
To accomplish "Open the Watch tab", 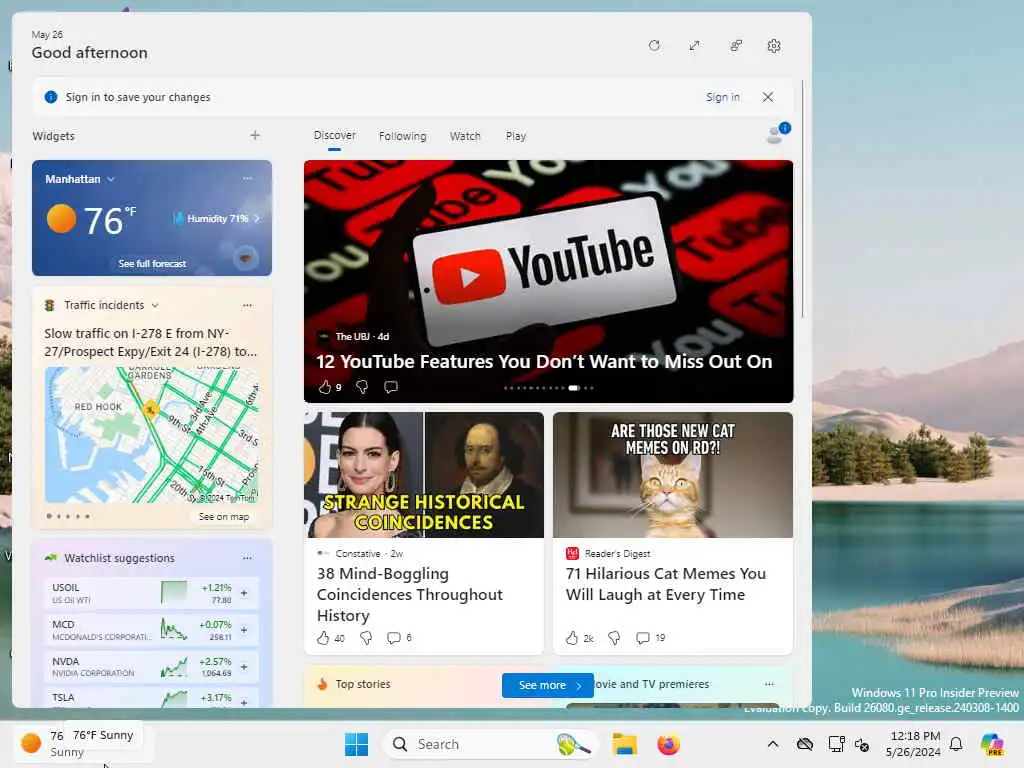I will click(x=465, y=136).
